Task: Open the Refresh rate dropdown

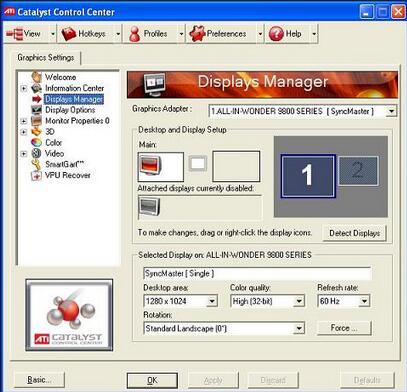Action: tap(364, 301)
